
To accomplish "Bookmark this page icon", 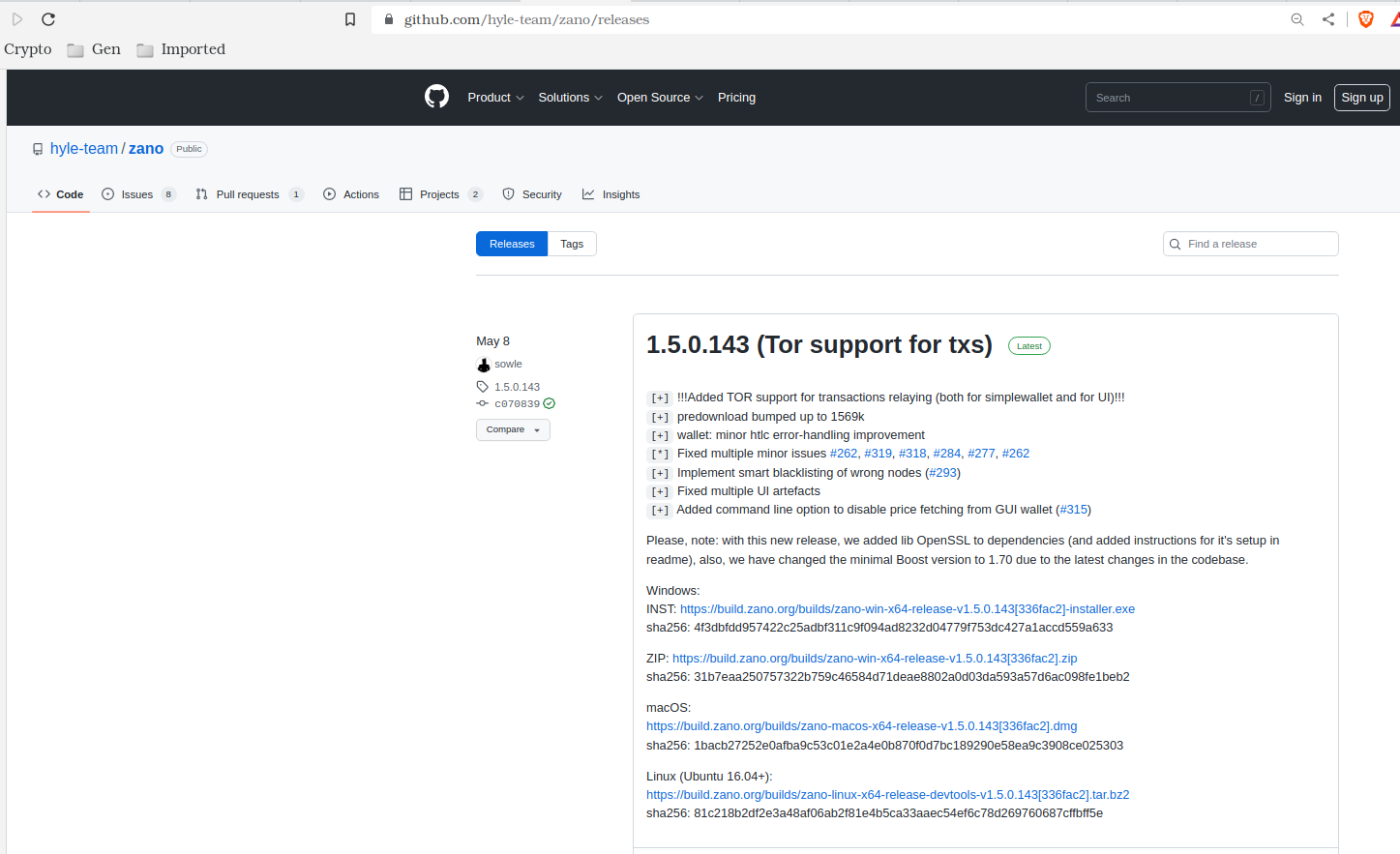I will (x=350, y=19).
